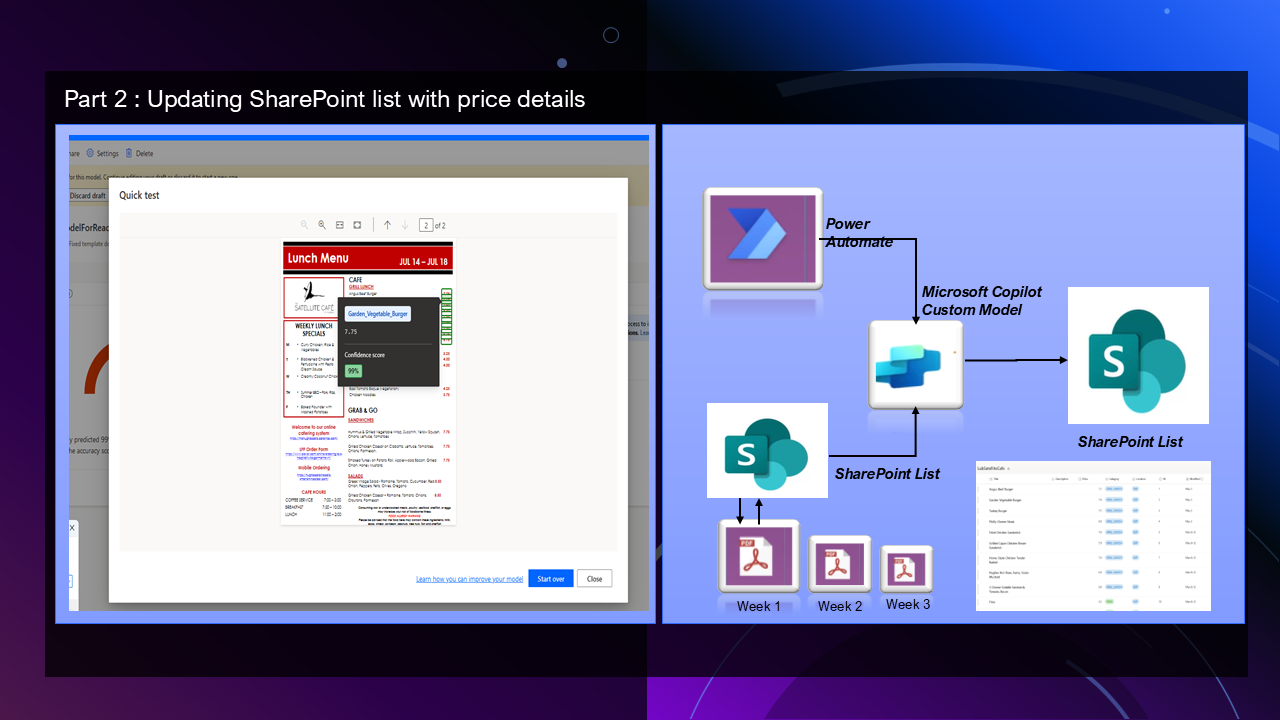Click the 7.75 extracted price value
Image resolution: width=1280 pixels, height=720 pixels.
pos(351,331)
